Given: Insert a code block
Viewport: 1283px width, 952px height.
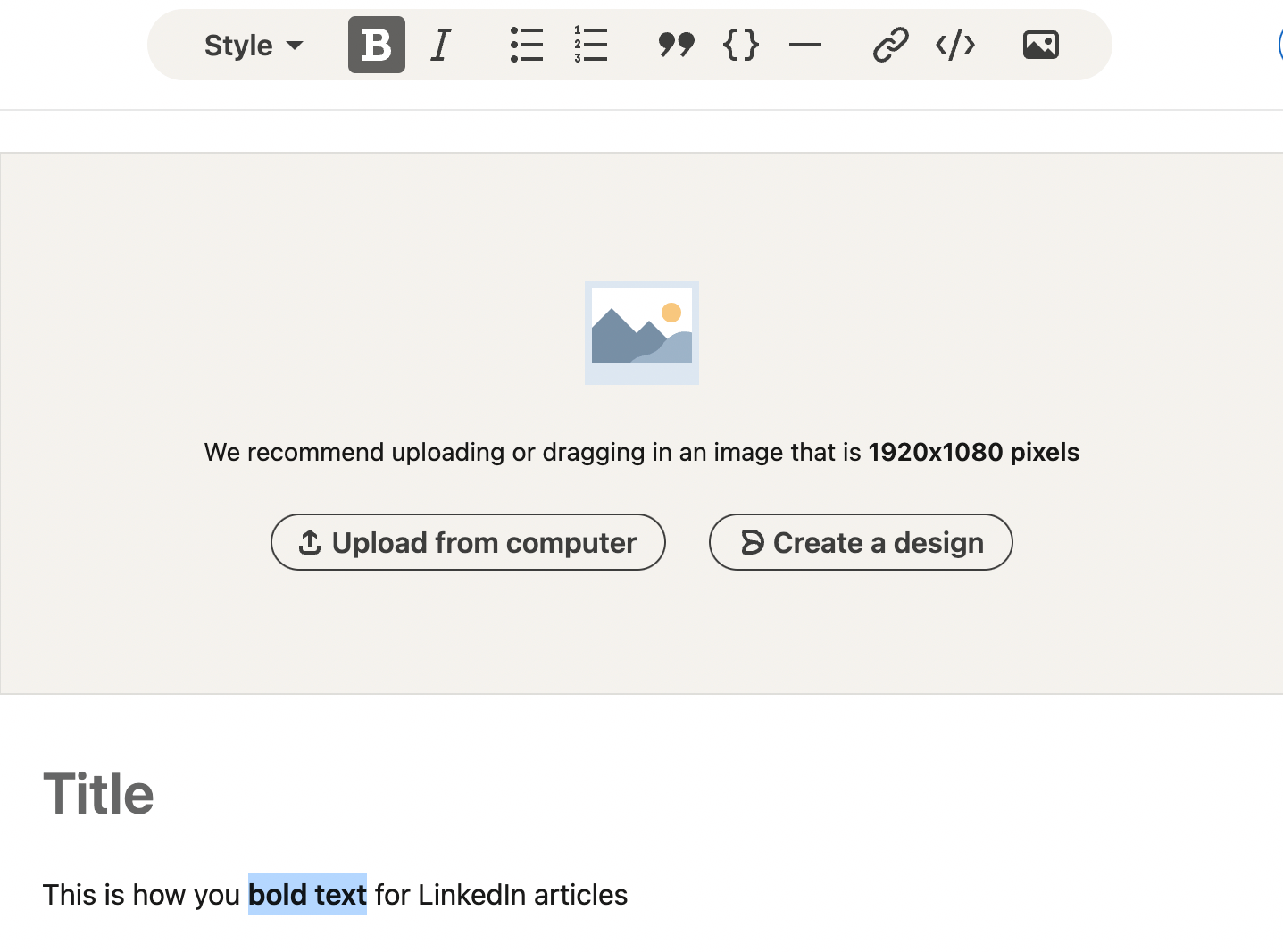Looking at the screenshot, I should 740,45.
